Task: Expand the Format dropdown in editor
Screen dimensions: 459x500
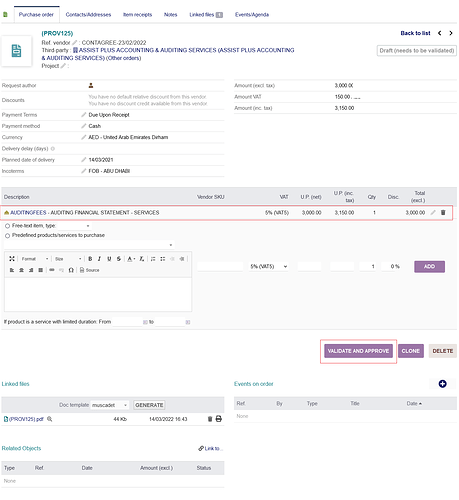Action: click(35, 259)
